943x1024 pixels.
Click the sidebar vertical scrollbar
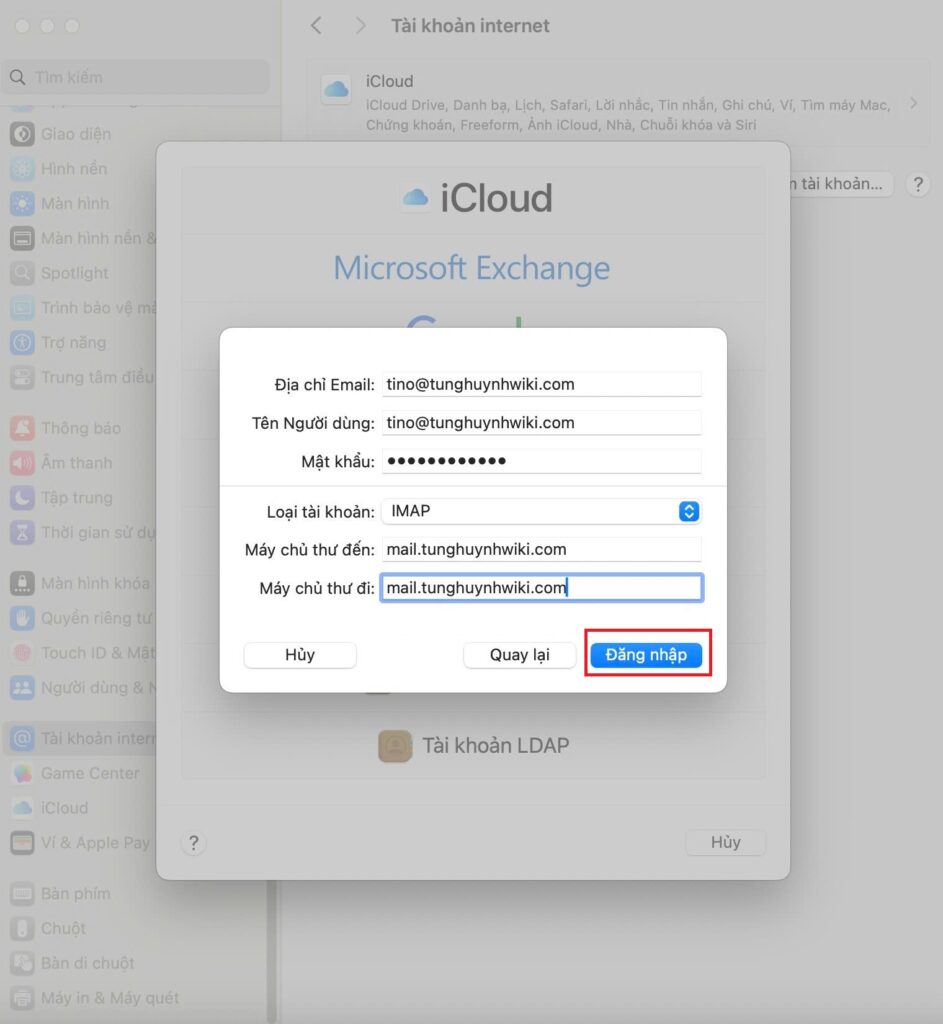tap(272, 950)
